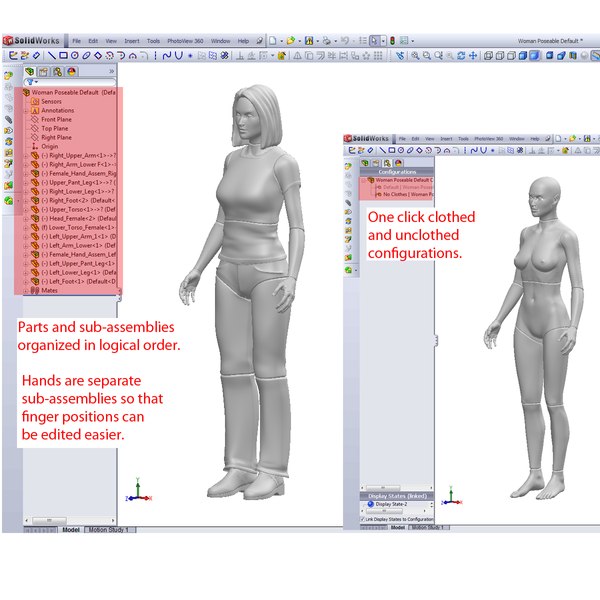Switch to FeatureManager tab in main window
Screen dimensions: 600x600
[29, 72]
